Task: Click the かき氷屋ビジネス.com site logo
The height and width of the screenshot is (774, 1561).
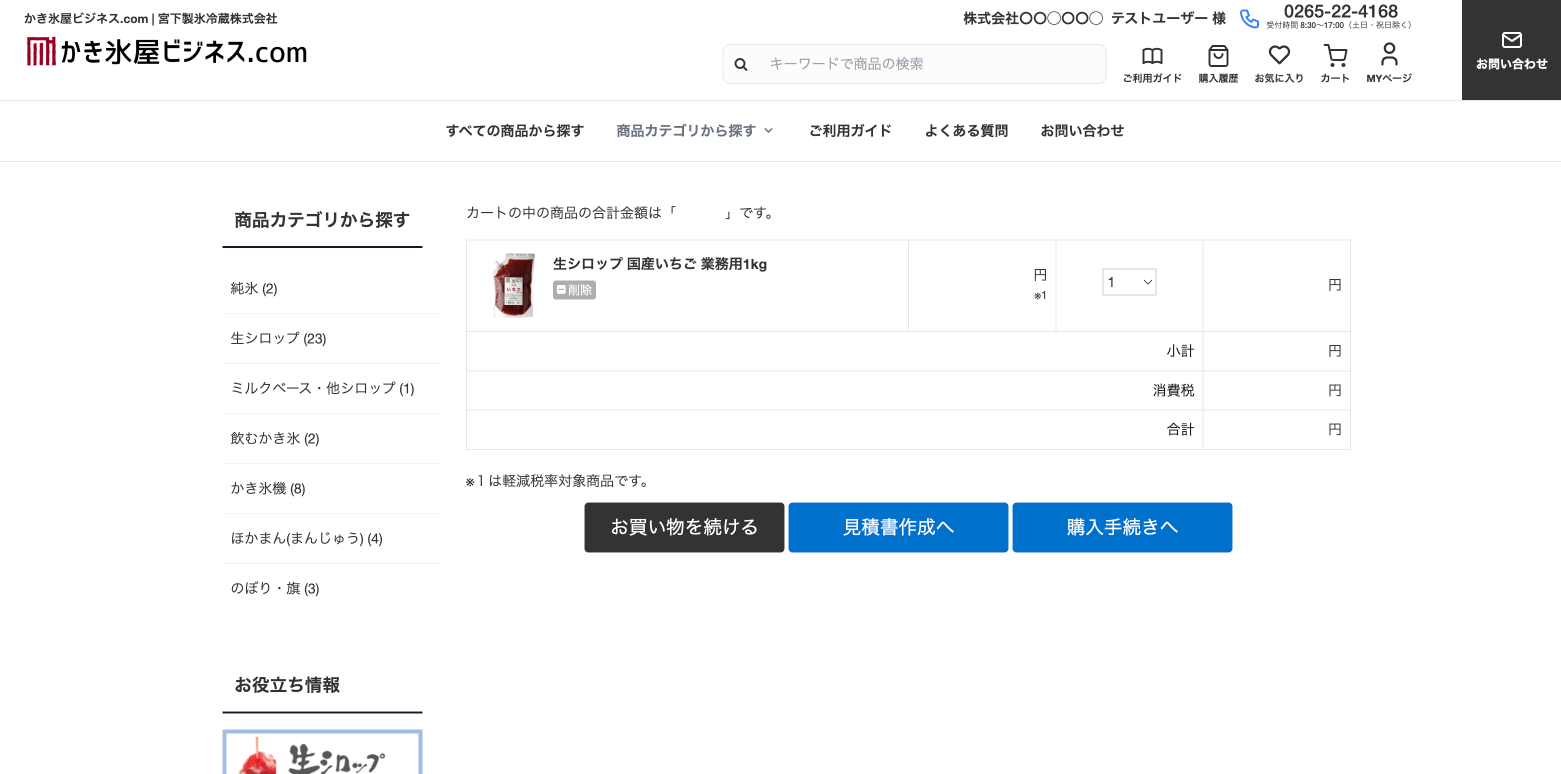Action: click(167, 51)
